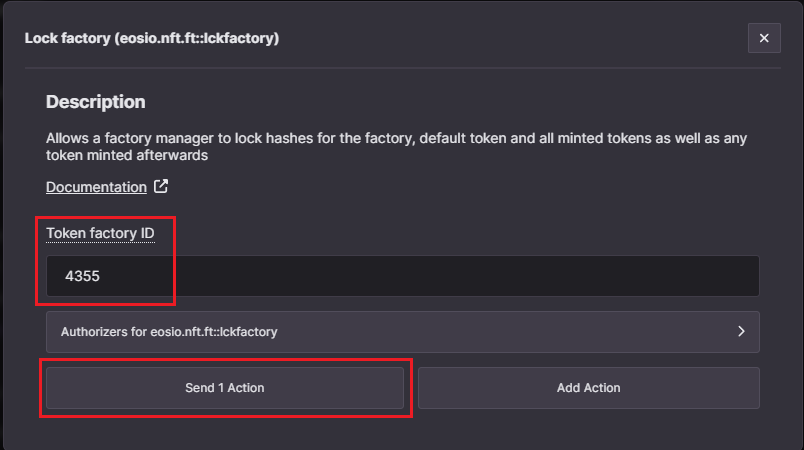Viewport: 804px width, 450px height.
Task: Click 'token minted afterwards' description line
Action: [x=127, y=155]
